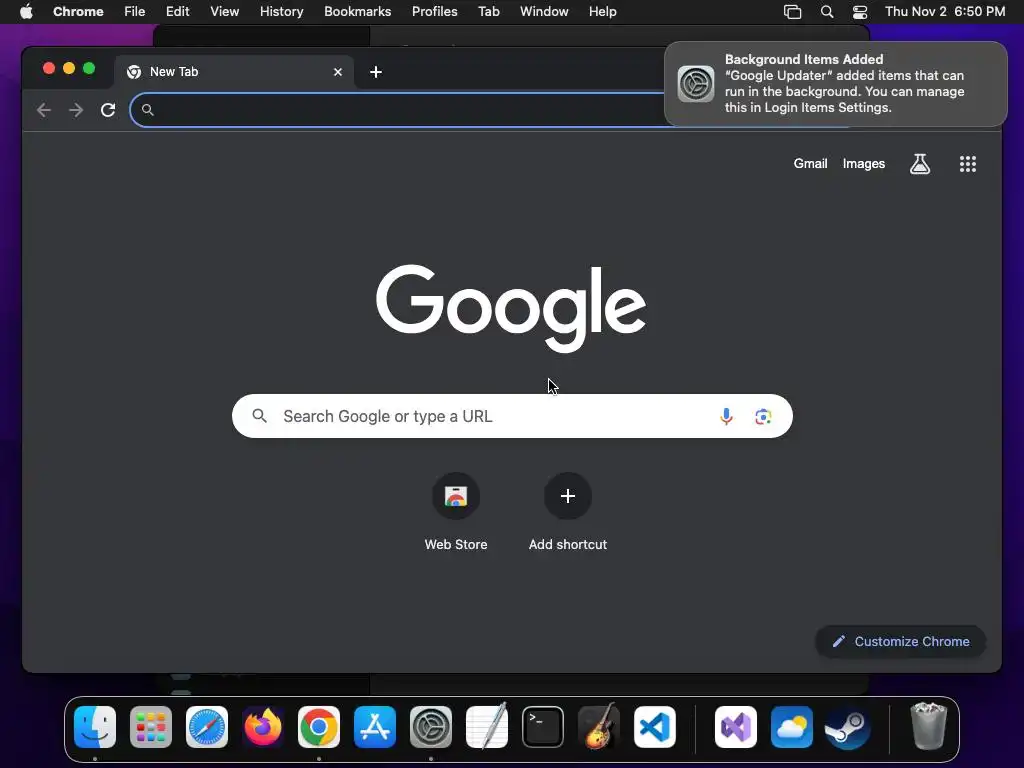Viewport: 1024px width, 768px height.
Task: Click the Google logo
Action: [x=511, y=308]
